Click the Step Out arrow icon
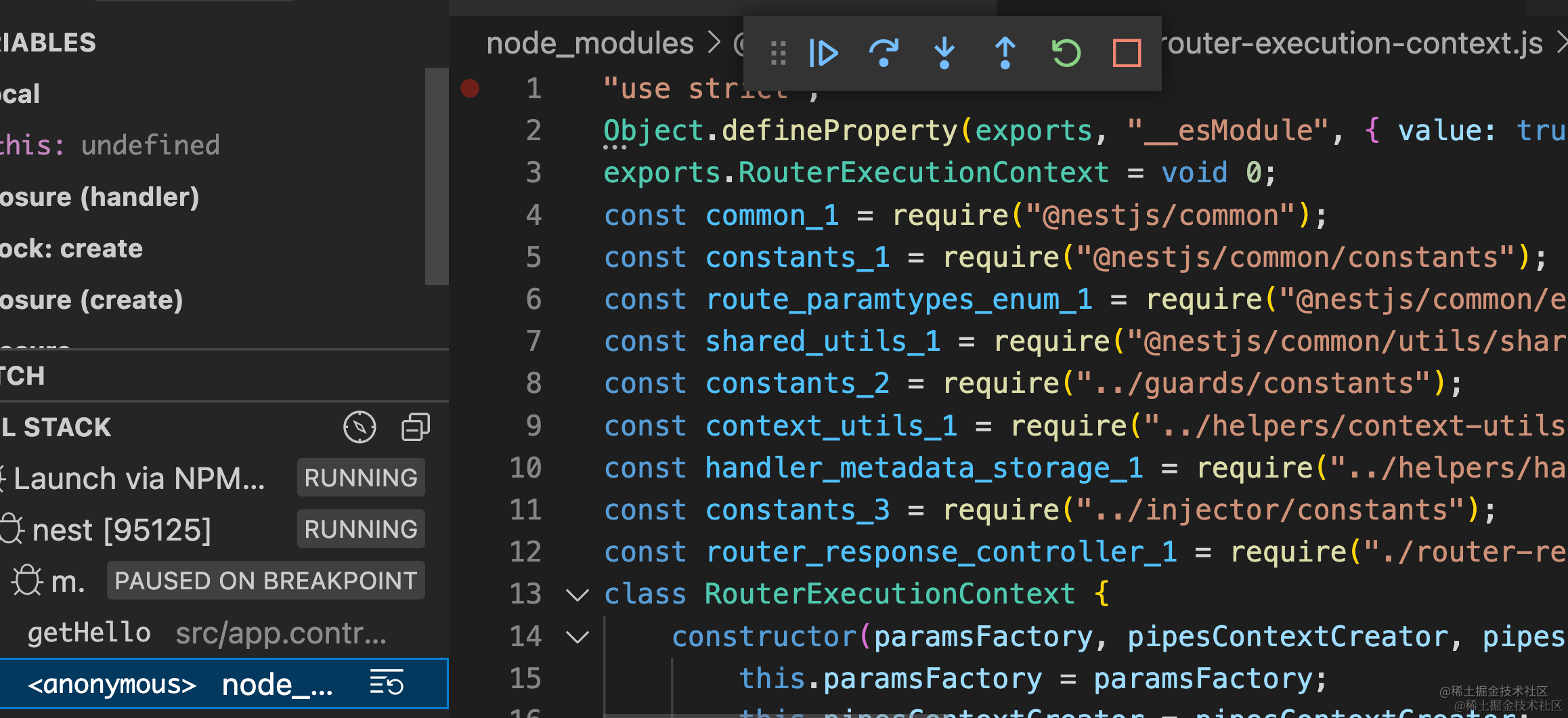Screen dimensions: 1568x718 tap(1005, 53)
